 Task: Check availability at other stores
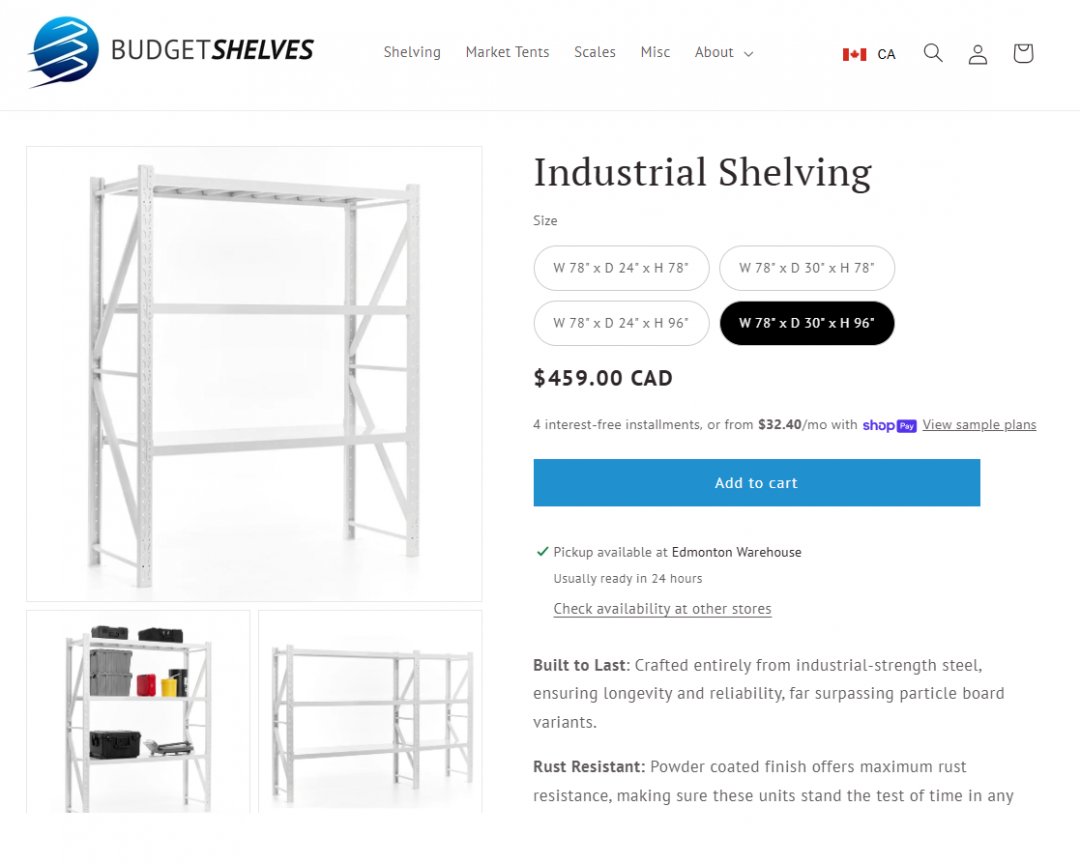point(662,609)
